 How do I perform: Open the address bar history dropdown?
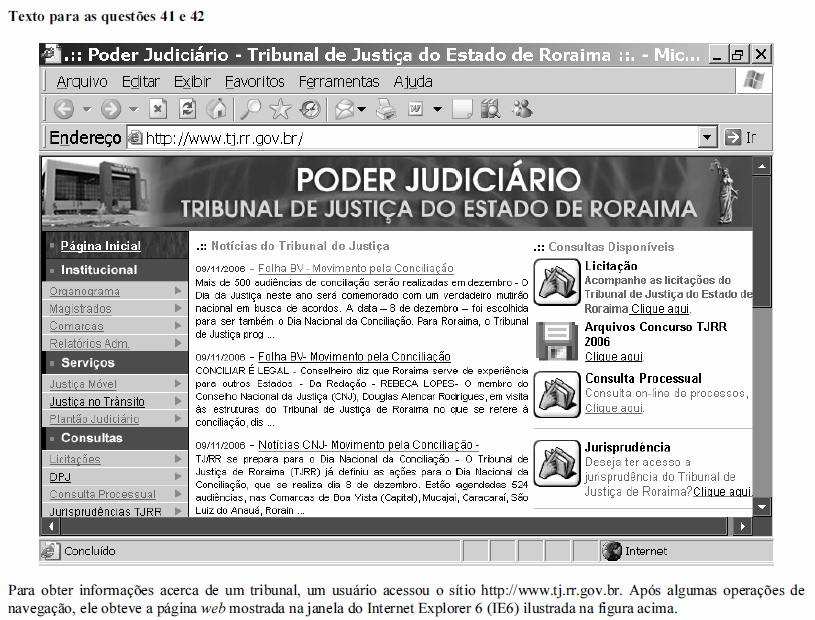(707, 137)
